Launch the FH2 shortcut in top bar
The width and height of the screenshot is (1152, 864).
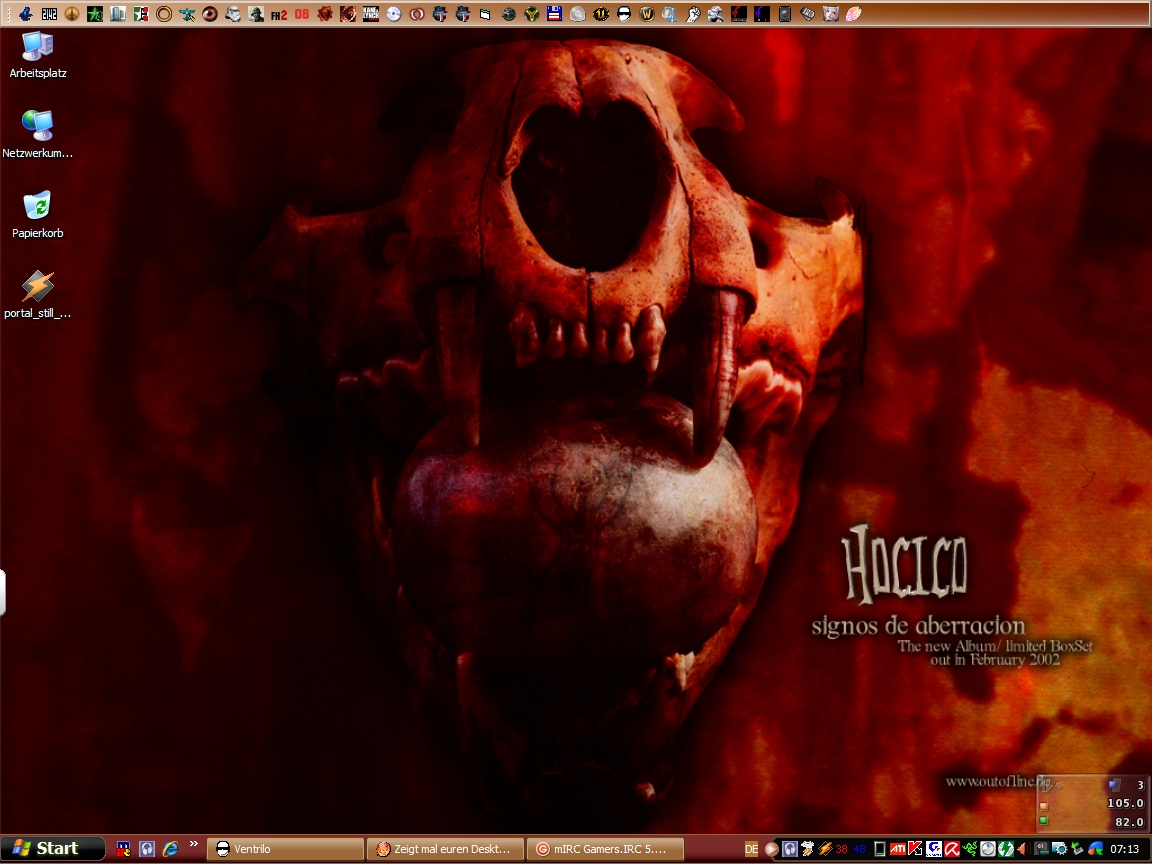click(x=278, y=14)
